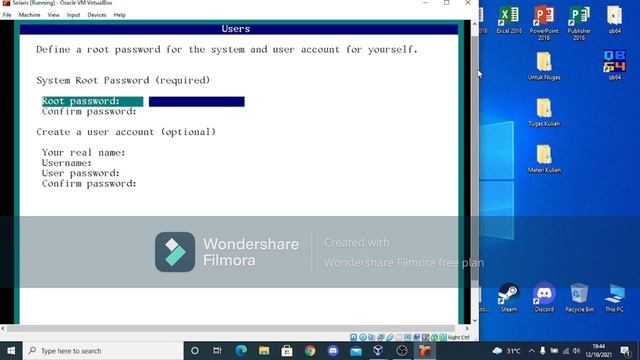Click the microphone tray icon

pos(542,351)
